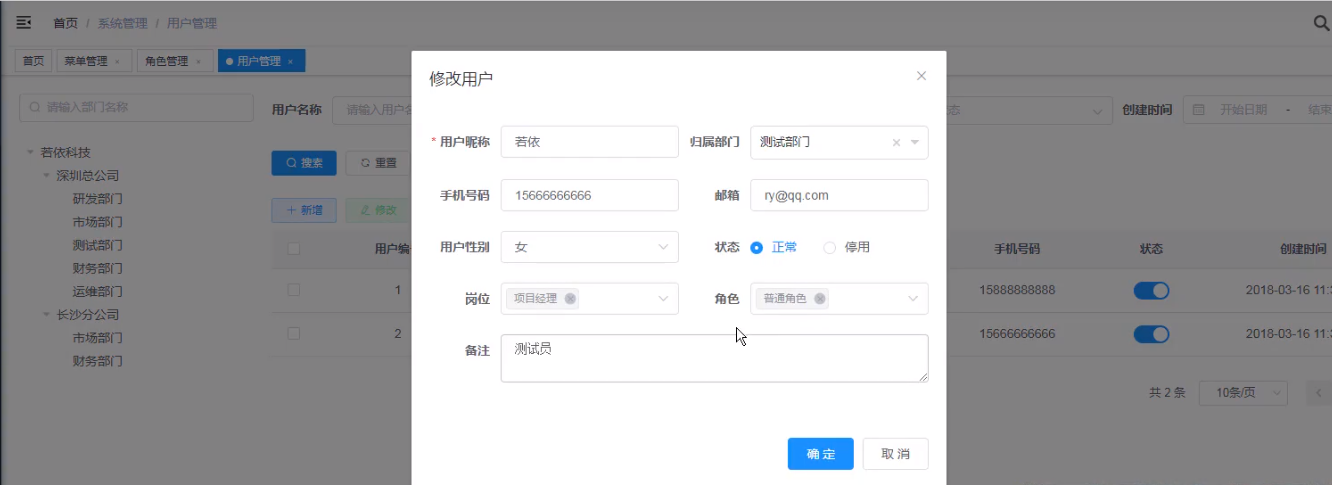Select 财务部门 under 深圳总公司

(x=97, y=268)
